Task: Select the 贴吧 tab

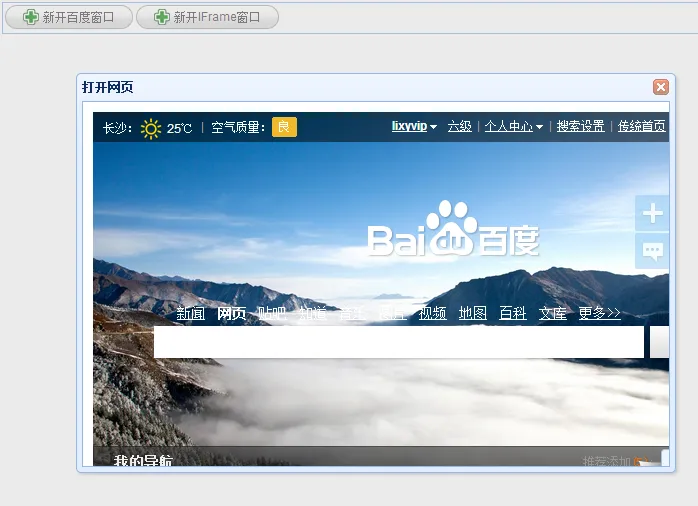Action: (x=272, y=313)
